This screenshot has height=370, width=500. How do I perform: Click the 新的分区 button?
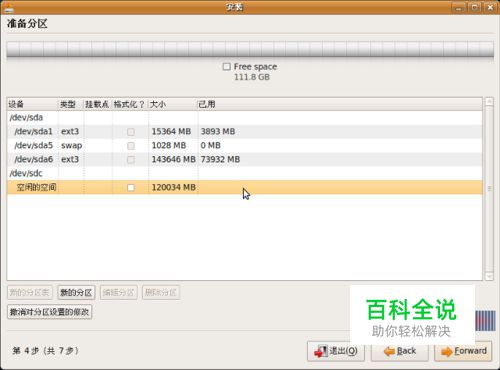tap(76, 293)
